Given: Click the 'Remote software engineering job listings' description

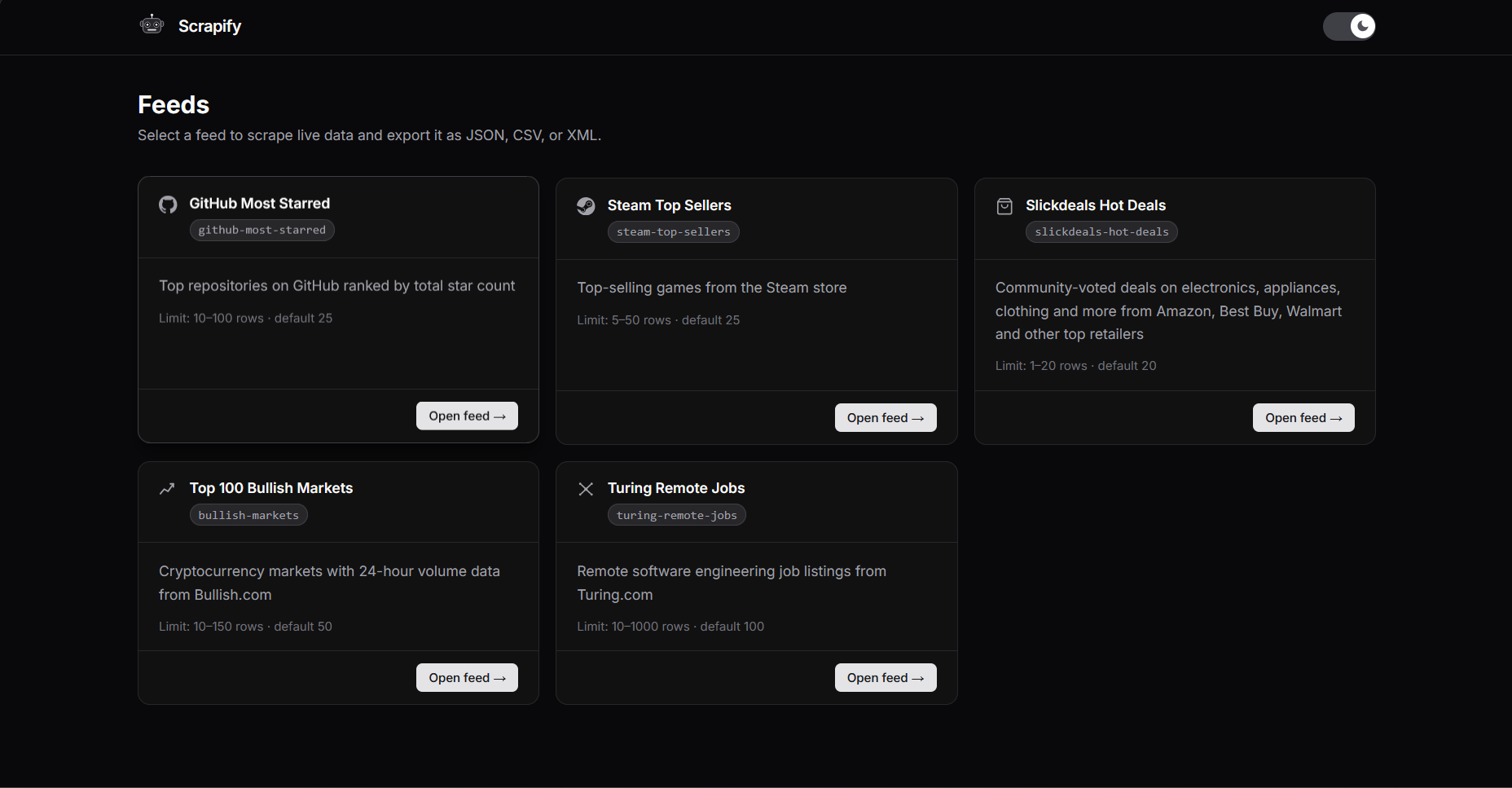Looking at the screenshot, I should pyautogui.click(x=732, y=583).
